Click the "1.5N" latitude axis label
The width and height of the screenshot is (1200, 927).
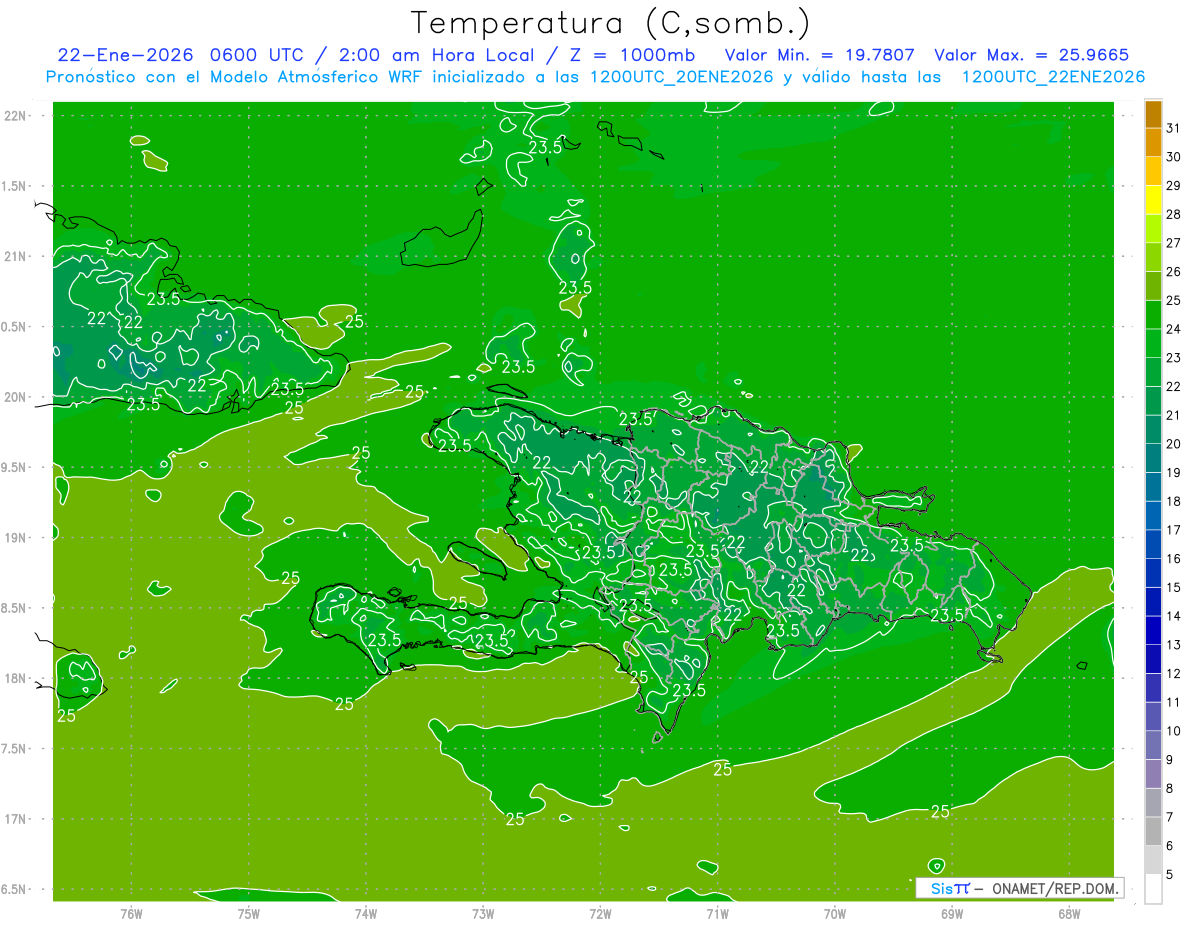tap(15, 186)
